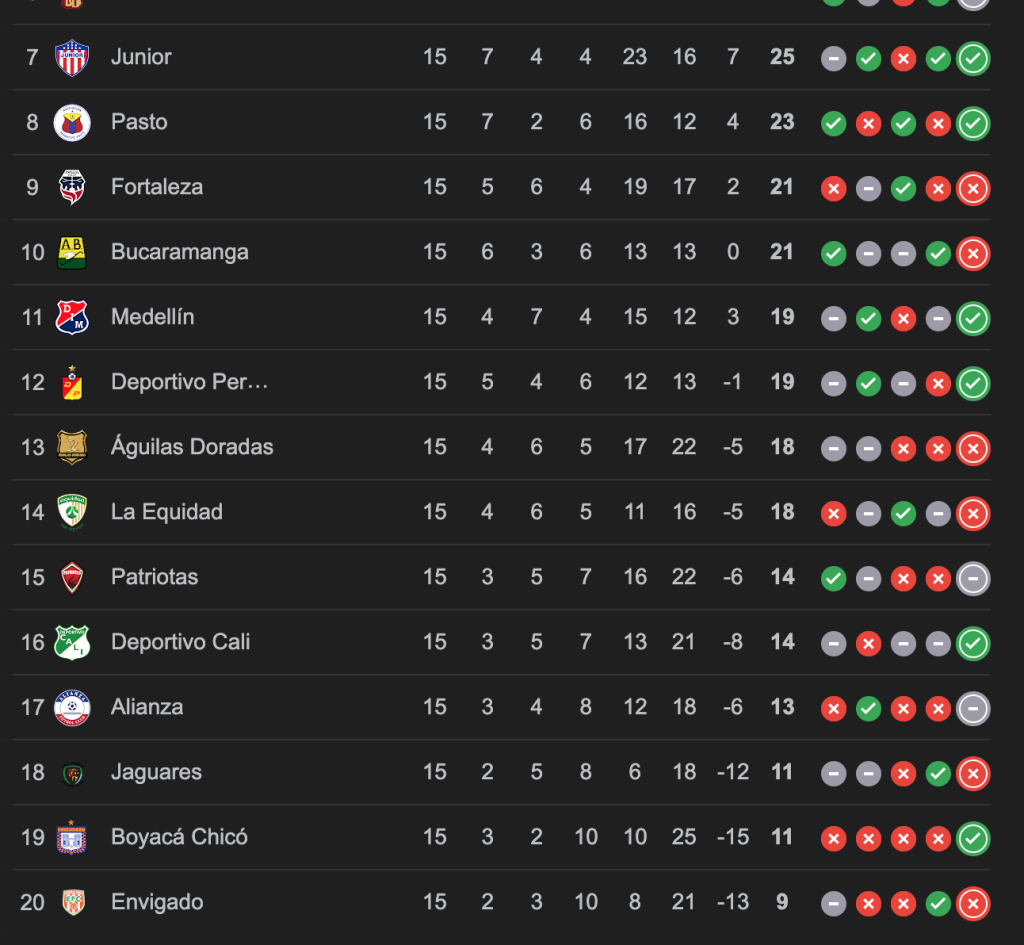Viewport: 1024px width, 945px height.
Task: Click Fortaleza's latest loss result icon
Action: point(973,188)
